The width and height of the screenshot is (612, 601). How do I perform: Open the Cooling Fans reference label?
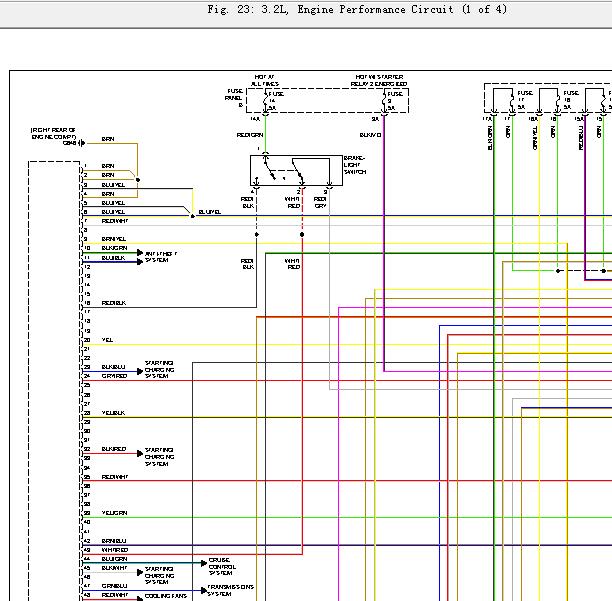(x=166, y=596)
